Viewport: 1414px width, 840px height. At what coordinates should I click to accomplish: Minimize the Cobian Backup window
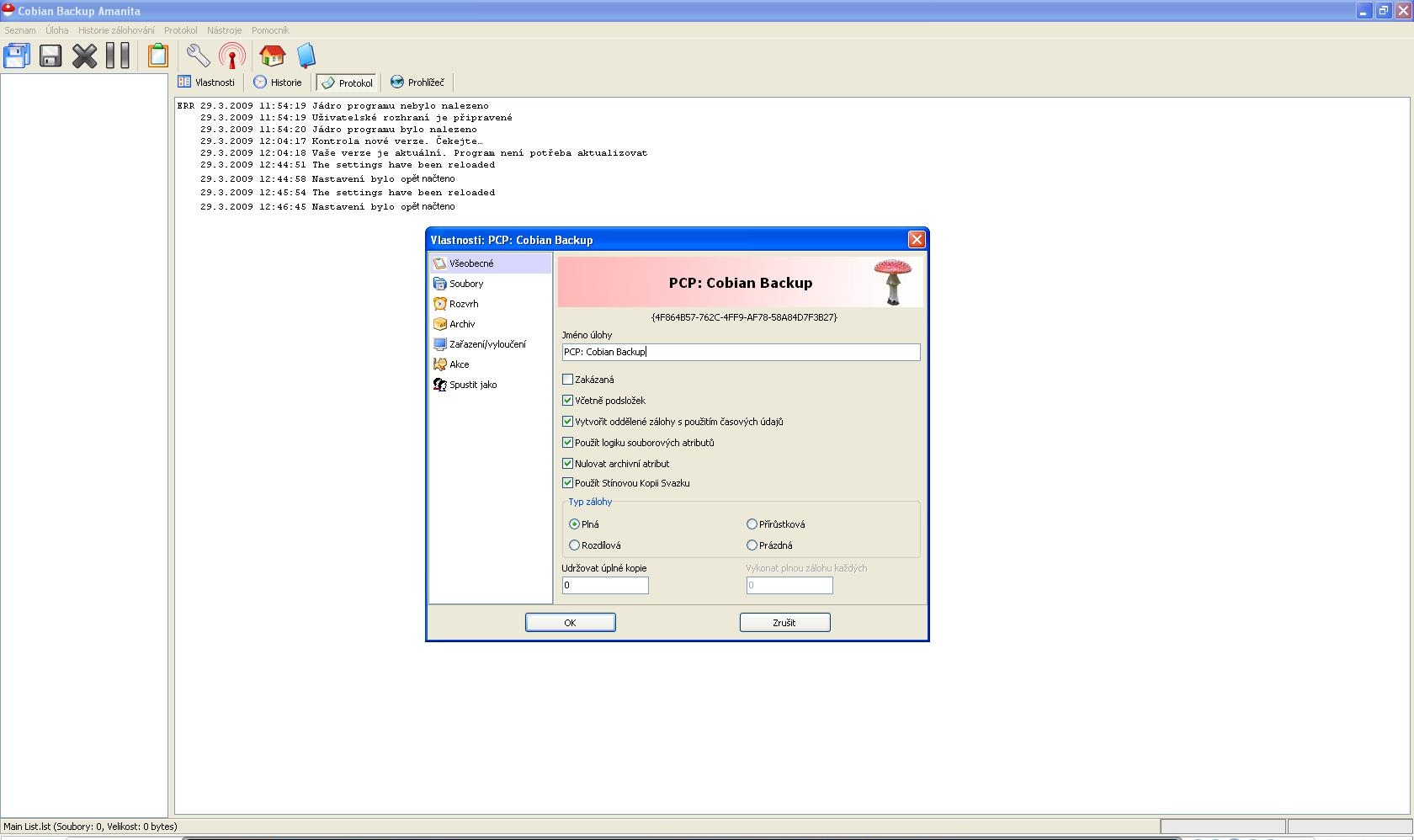(1364, 11)
